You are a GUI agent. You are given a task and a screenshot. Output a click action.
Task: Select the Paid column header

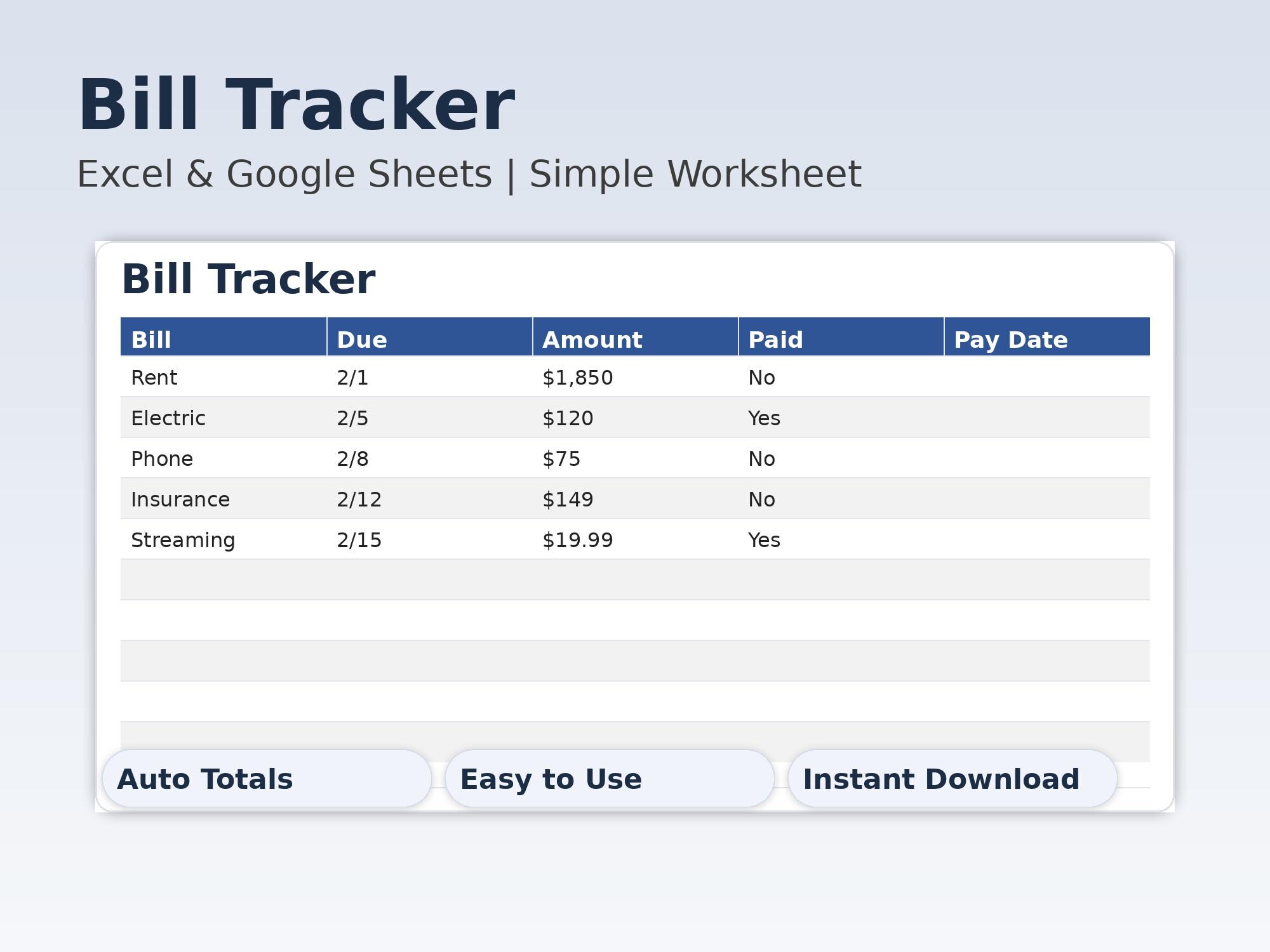[841, 337]
